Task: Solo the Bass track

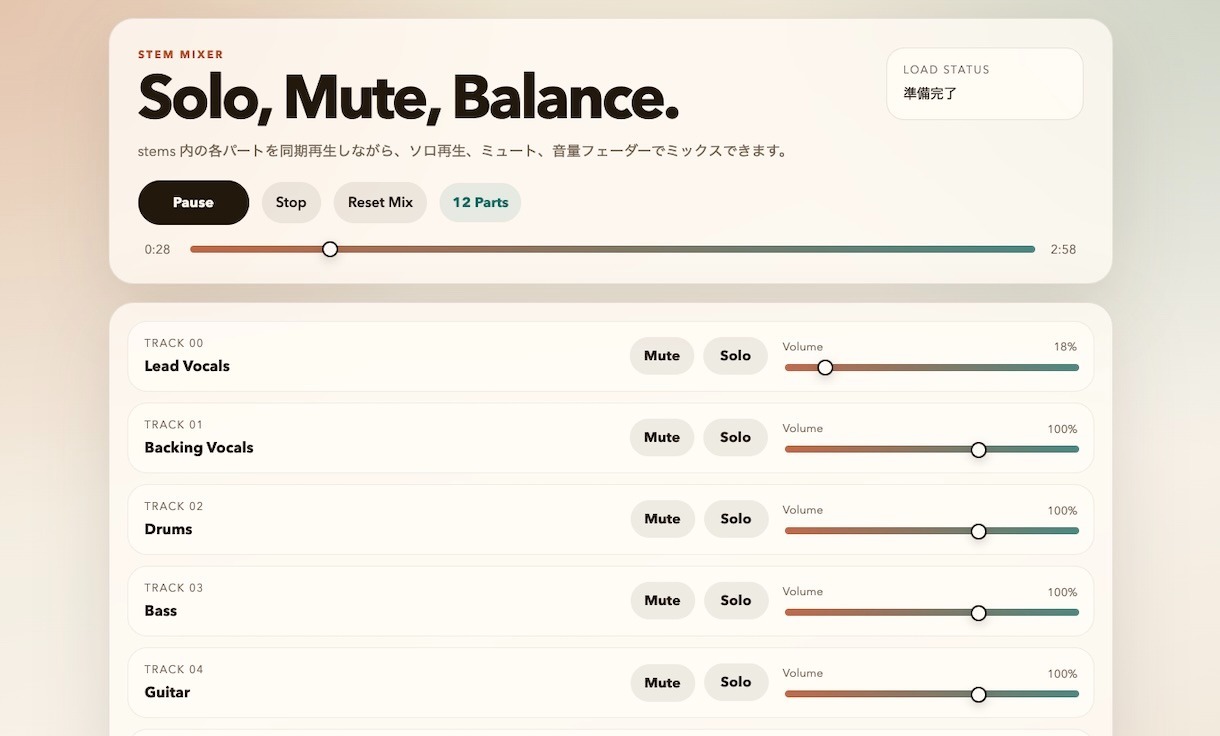Action: pyautogui.click(x=735, y=601)
